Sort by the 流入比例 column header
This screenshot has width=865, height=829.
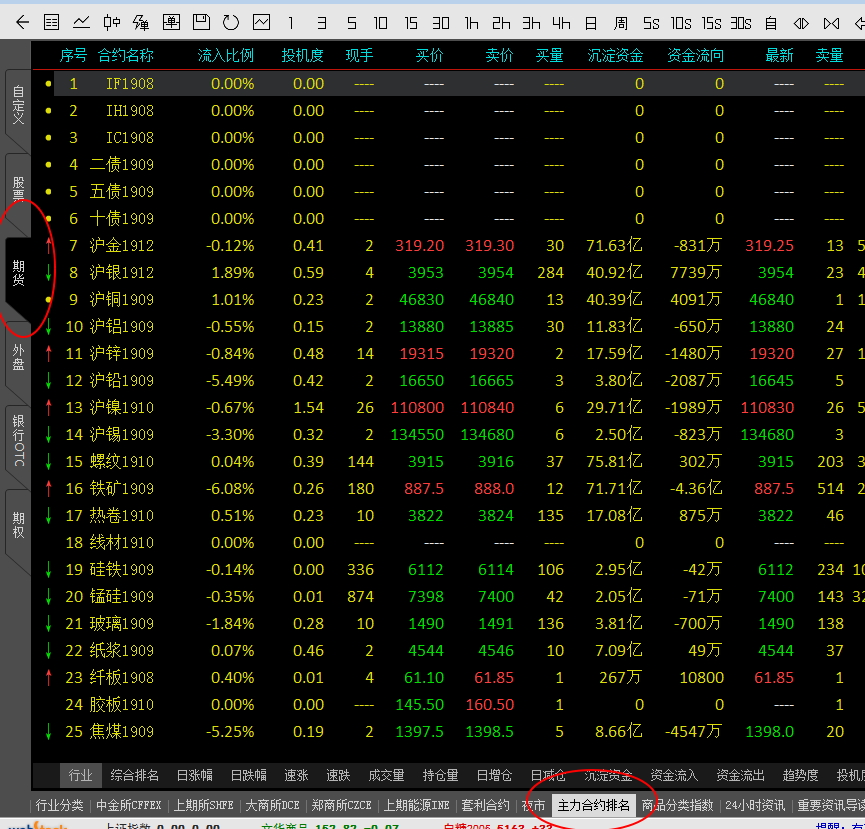(226, 56)
